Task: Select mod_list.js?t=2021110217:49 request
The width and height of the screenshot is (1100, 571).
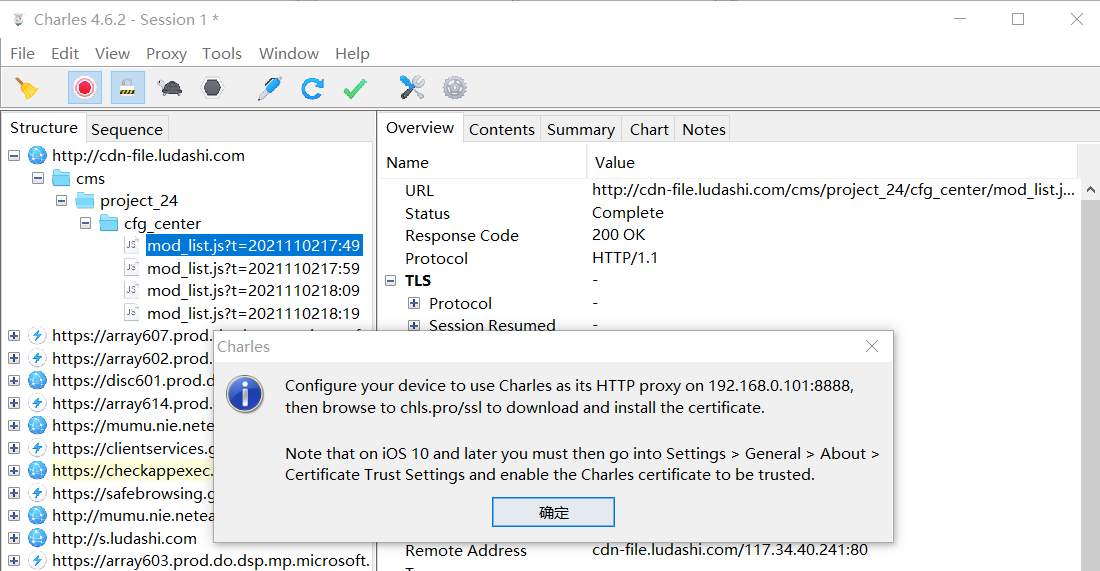Action: (x=253, y=246)
